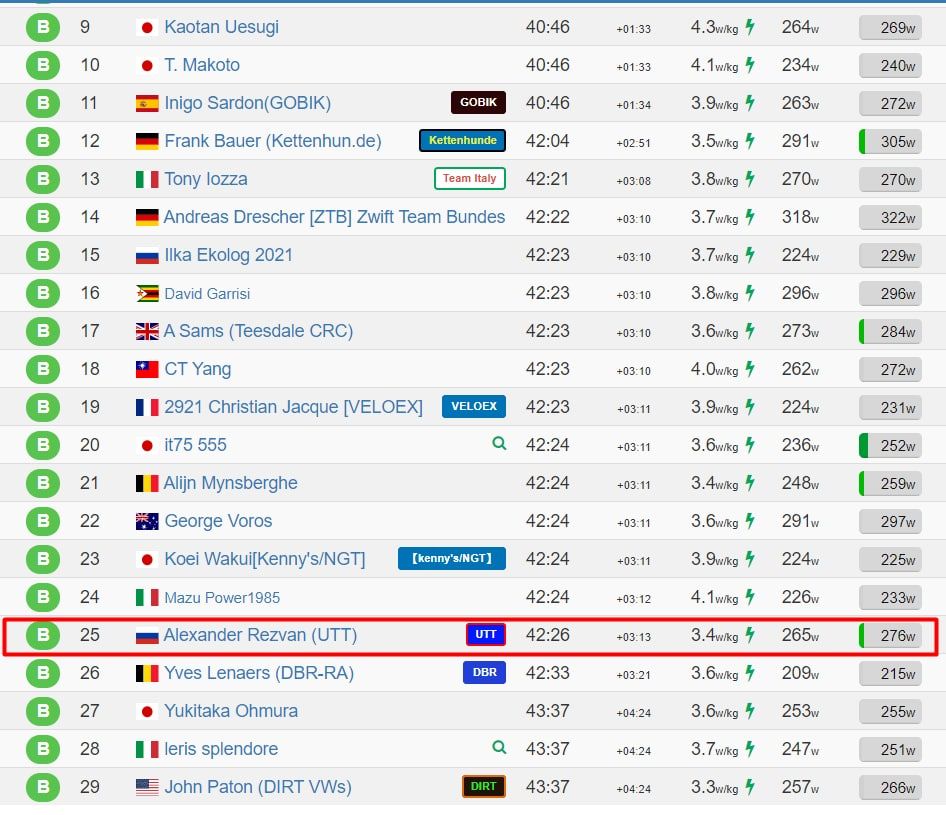Image resolution: width=946 pixels, height=815 pixels.
Task: Click UK flag next to A Sams
Action: [147, 332]
